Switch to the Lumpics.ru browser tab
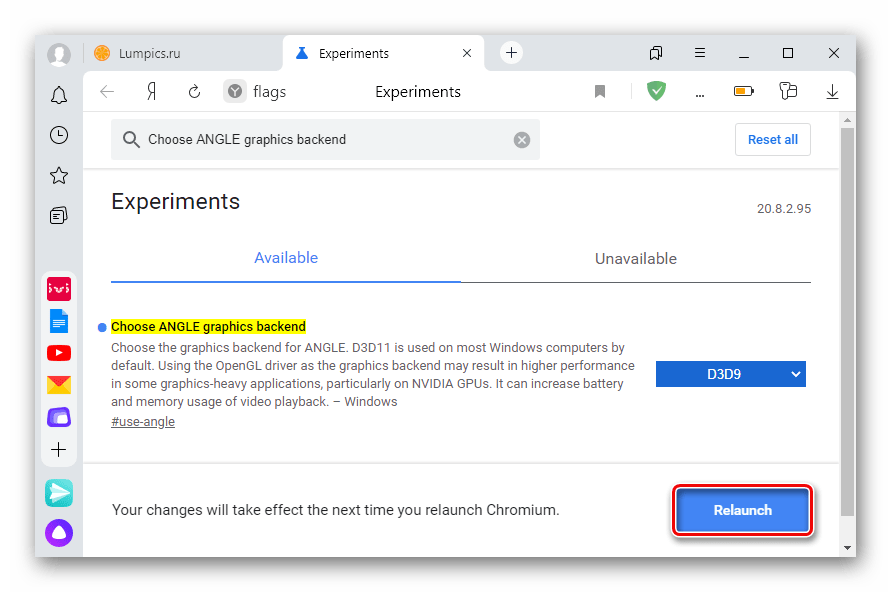This screenshot has width=891, height=592. [x=150, y=53]
